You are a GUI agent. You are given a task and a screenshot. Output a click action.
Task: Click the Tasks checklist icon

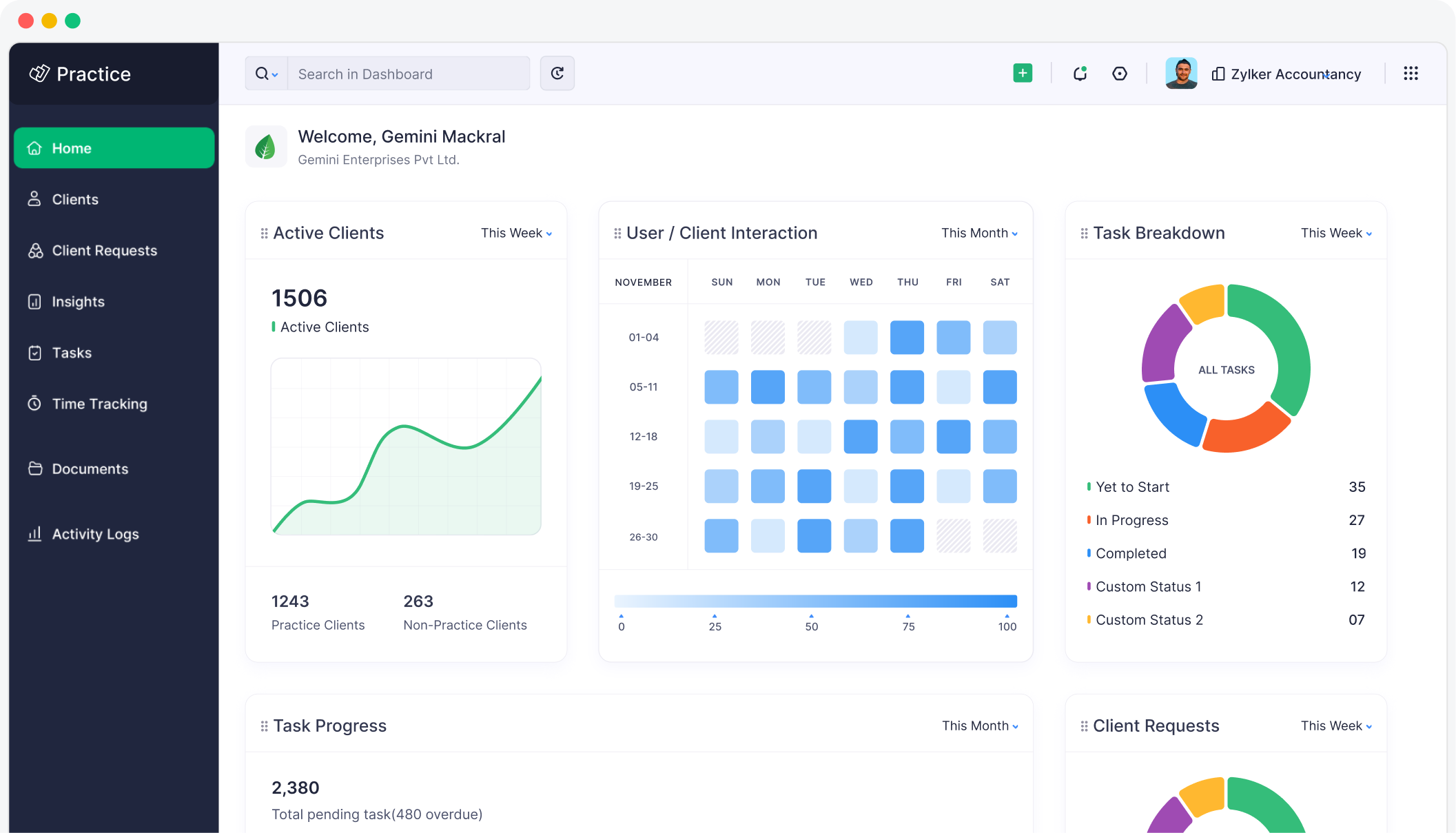tap(34, 353)
